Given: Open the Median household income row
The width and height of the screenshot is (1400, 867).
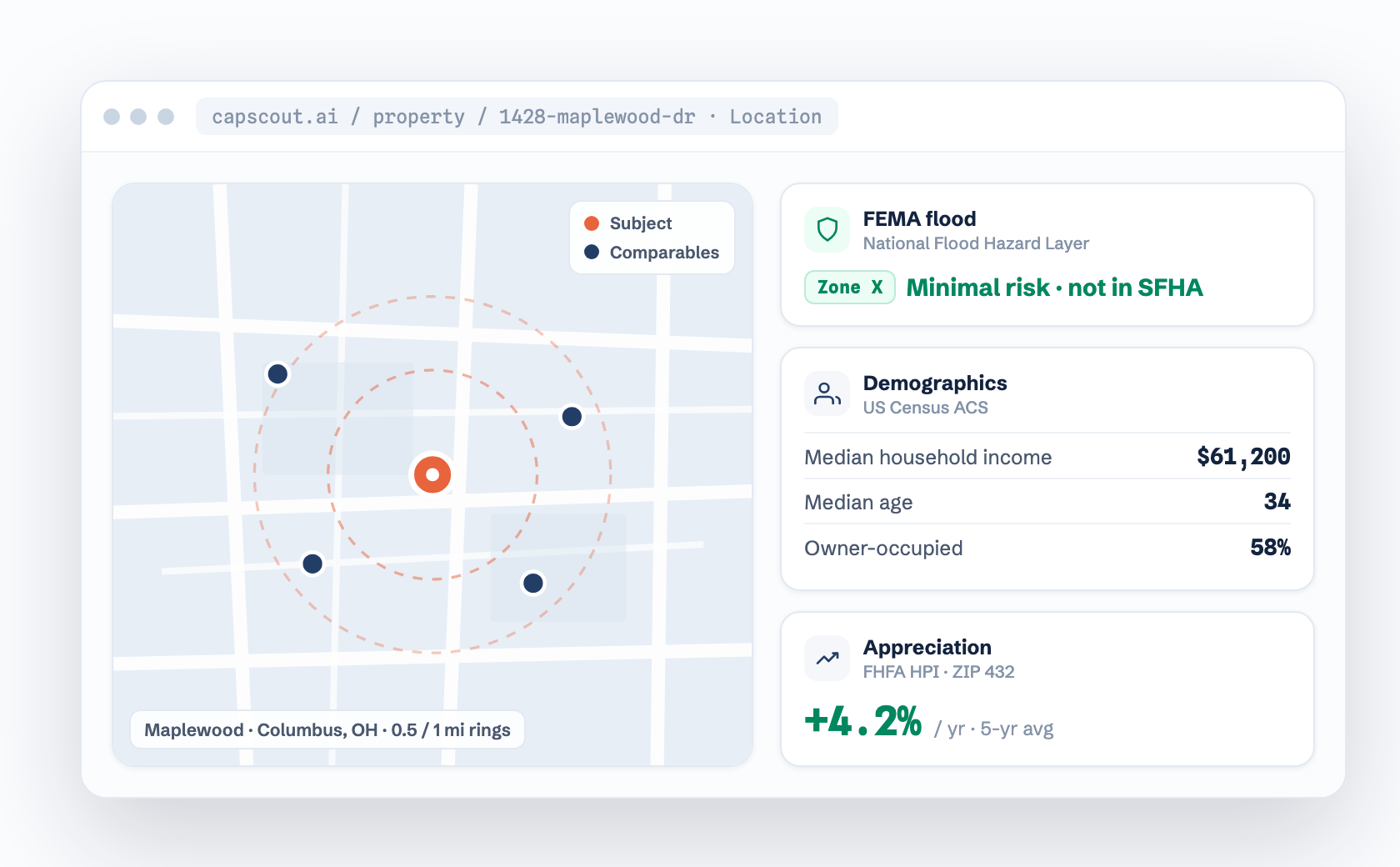Looking at the screenshot, I should click(x=1047, y=457).
